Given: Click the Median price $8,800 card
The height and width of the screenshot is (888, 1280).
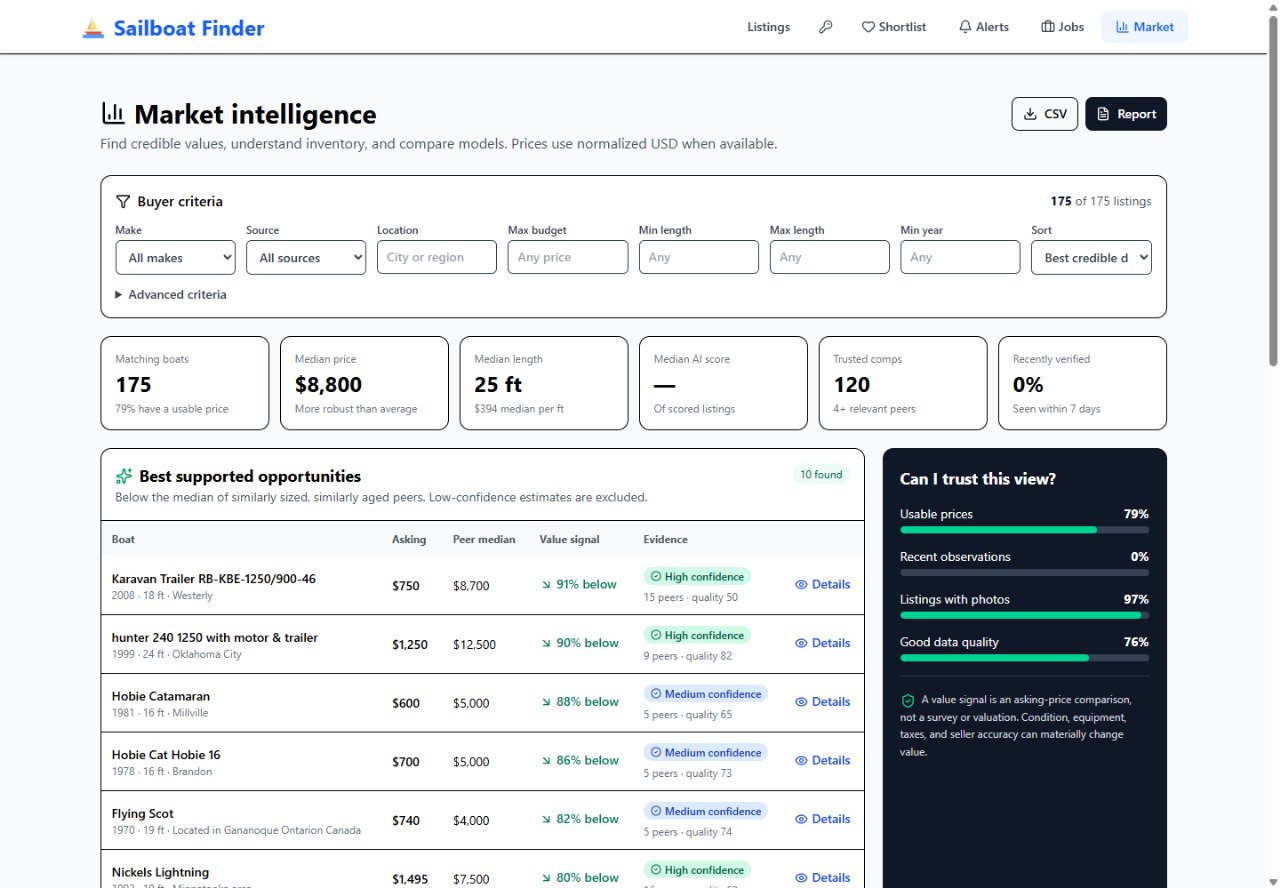Looking at the screenshot, I should pyautogui.click(x=364, y=383).
